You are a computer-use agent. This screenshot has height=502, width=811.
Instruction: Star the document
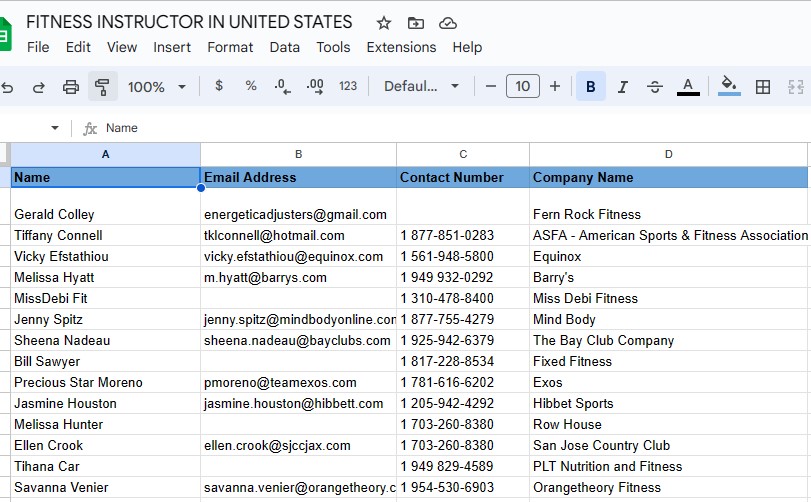click(384, 23)
